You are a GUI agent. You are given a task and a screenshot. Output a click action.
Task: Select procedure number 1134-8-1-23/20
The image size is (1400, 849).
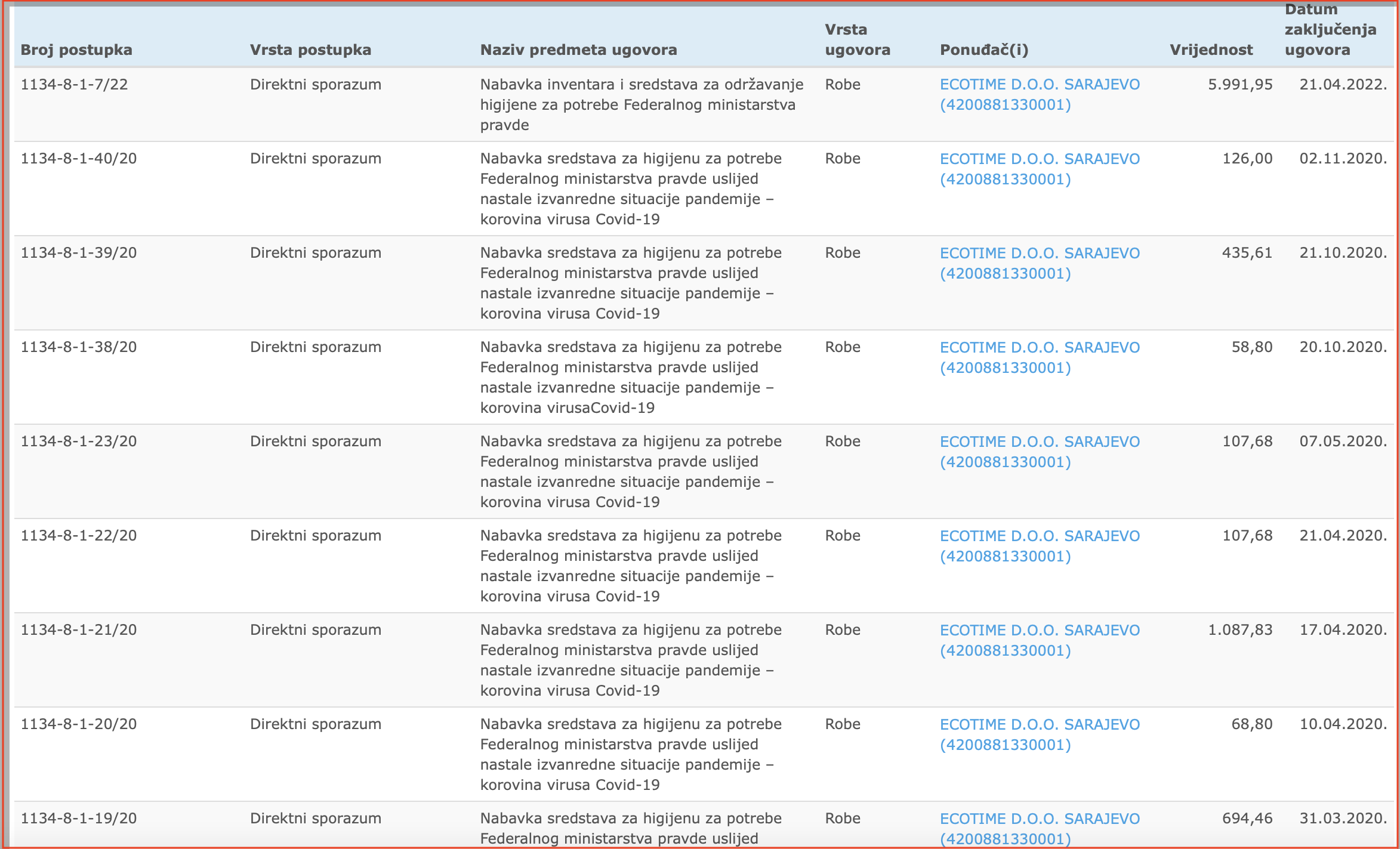tap(79, 442)
